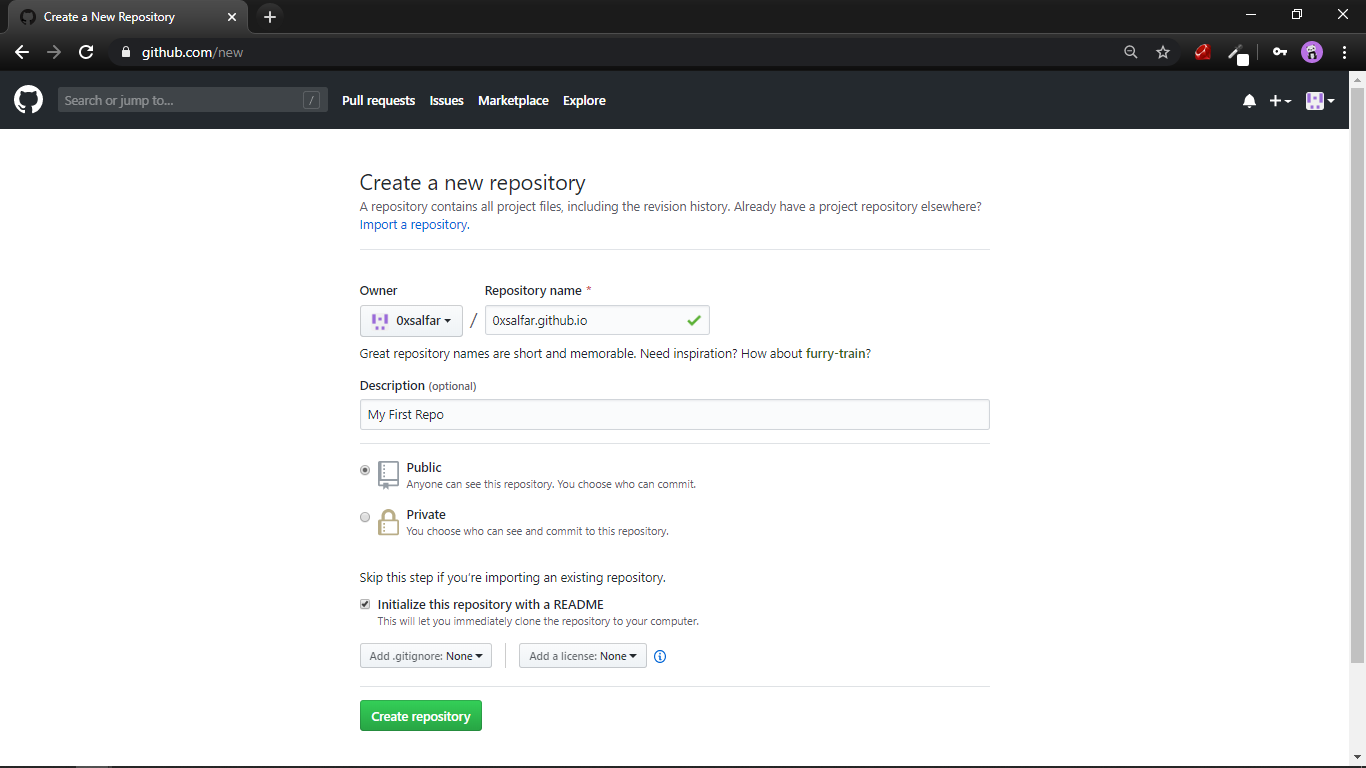Click the zoom magnifier icon in address bar
The width and height of the screenshot is (1366, 768).
pyautogui.click(x=1131, y=52)
